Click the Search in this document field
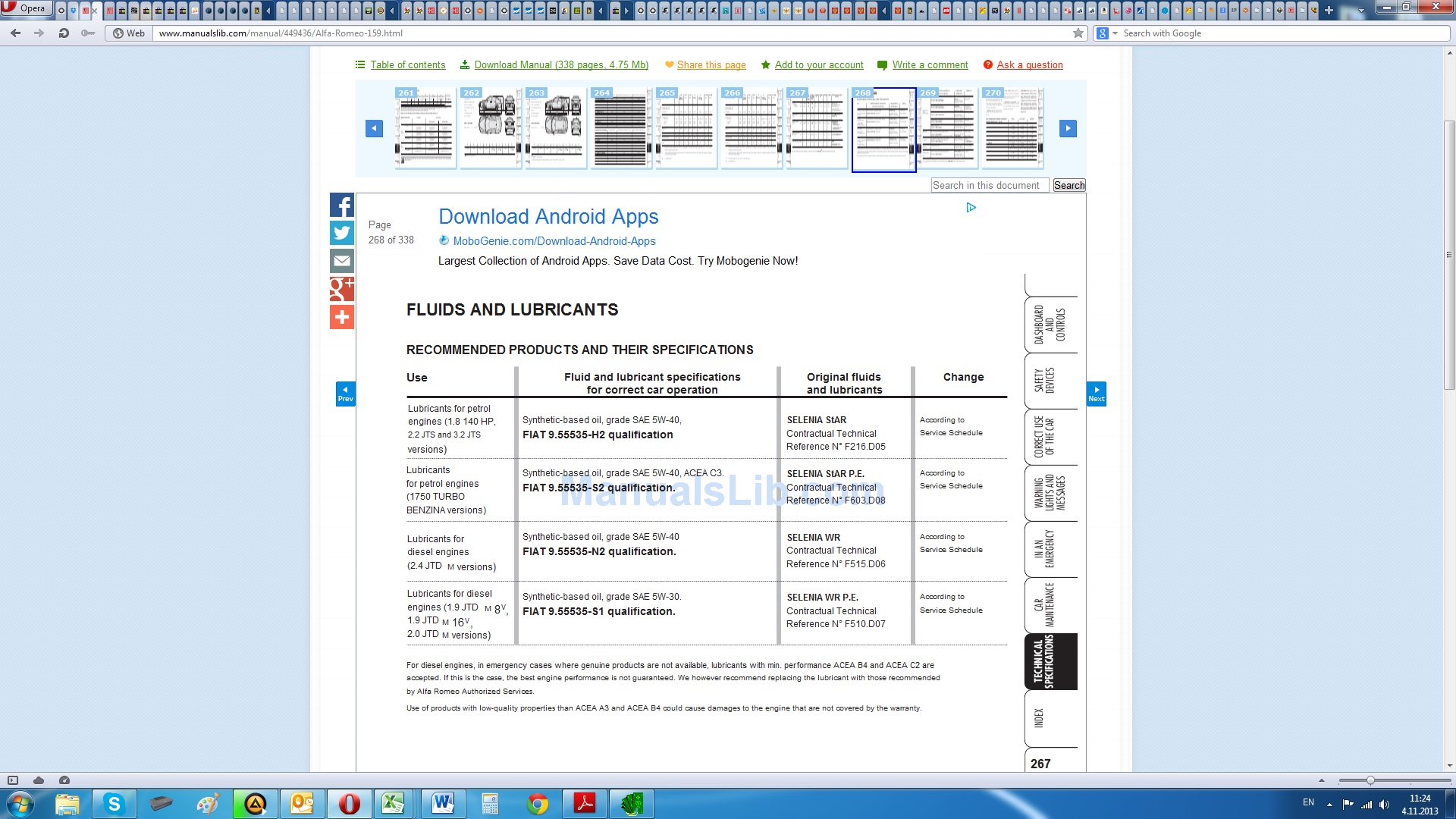 coord(990,185)
